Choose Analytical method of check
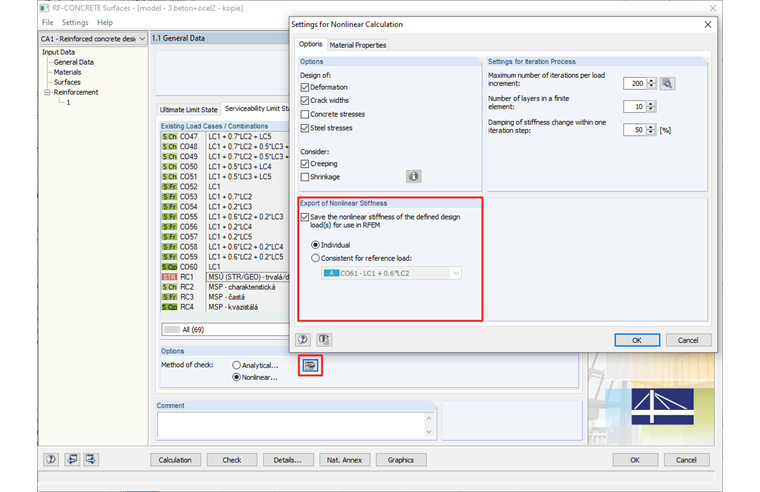The height and width of the screenshot is (492, 760). (x=236, y=365)
